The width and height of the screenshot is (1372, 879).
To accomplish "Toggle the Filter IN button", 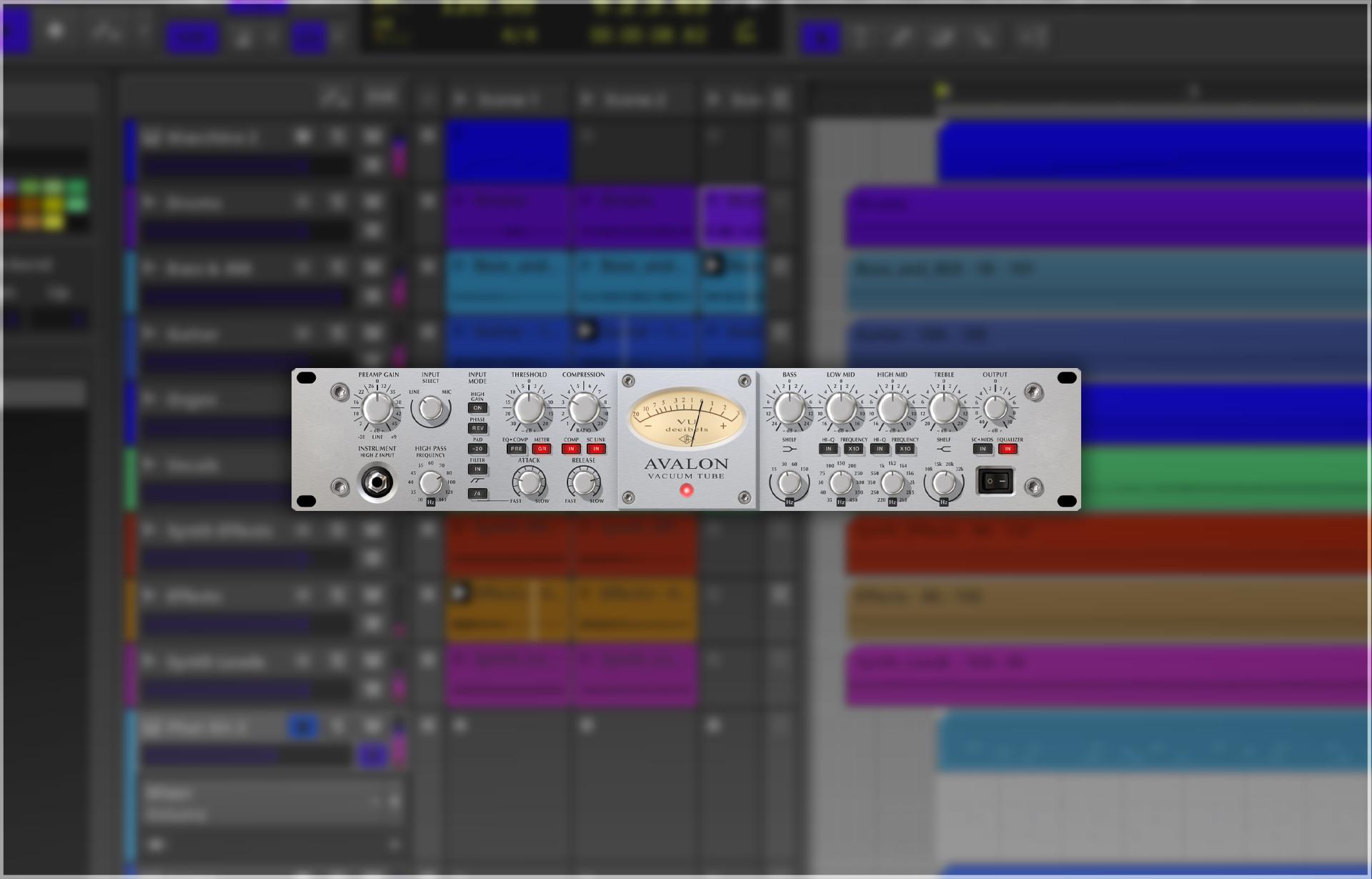I will tap(477, 469).
